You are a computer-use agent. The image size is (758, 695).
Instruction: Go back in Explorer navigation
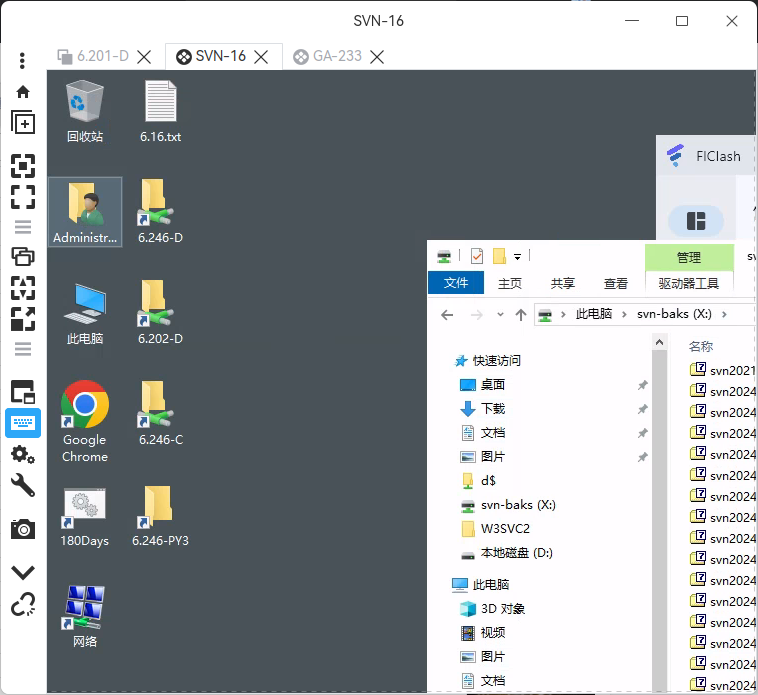[x=447, y=315]
